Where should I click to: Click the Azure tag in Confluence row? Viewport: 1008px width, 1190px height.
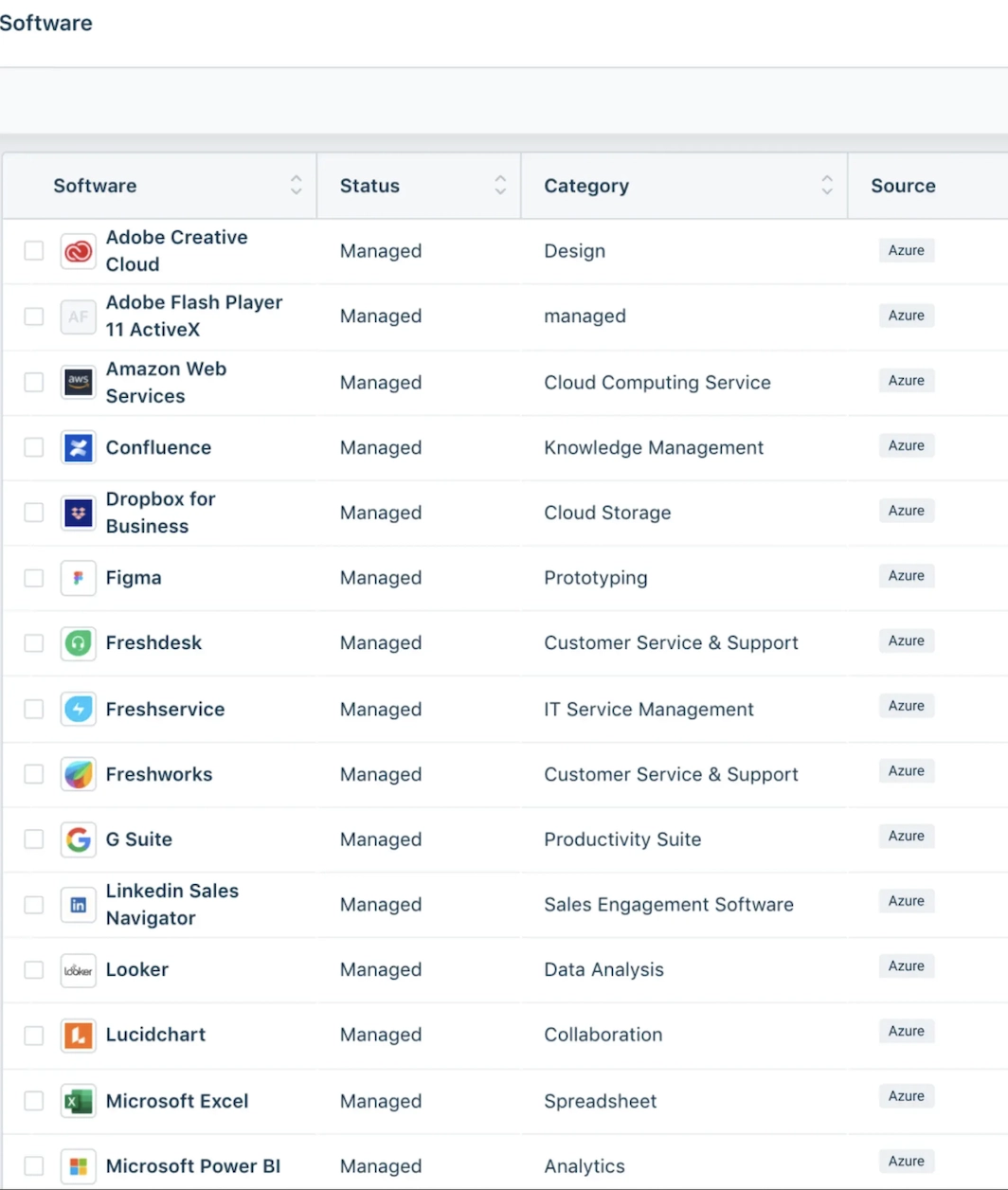(x=907, y=445)
